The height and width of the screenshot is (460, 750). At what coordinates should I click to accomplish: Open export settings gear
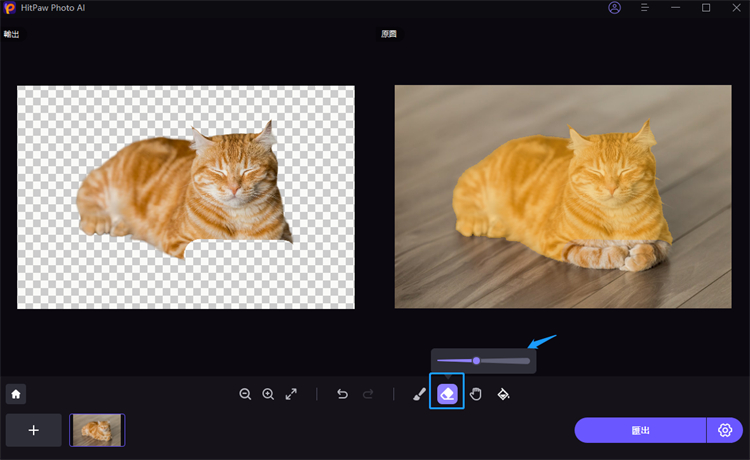(725, 430)
